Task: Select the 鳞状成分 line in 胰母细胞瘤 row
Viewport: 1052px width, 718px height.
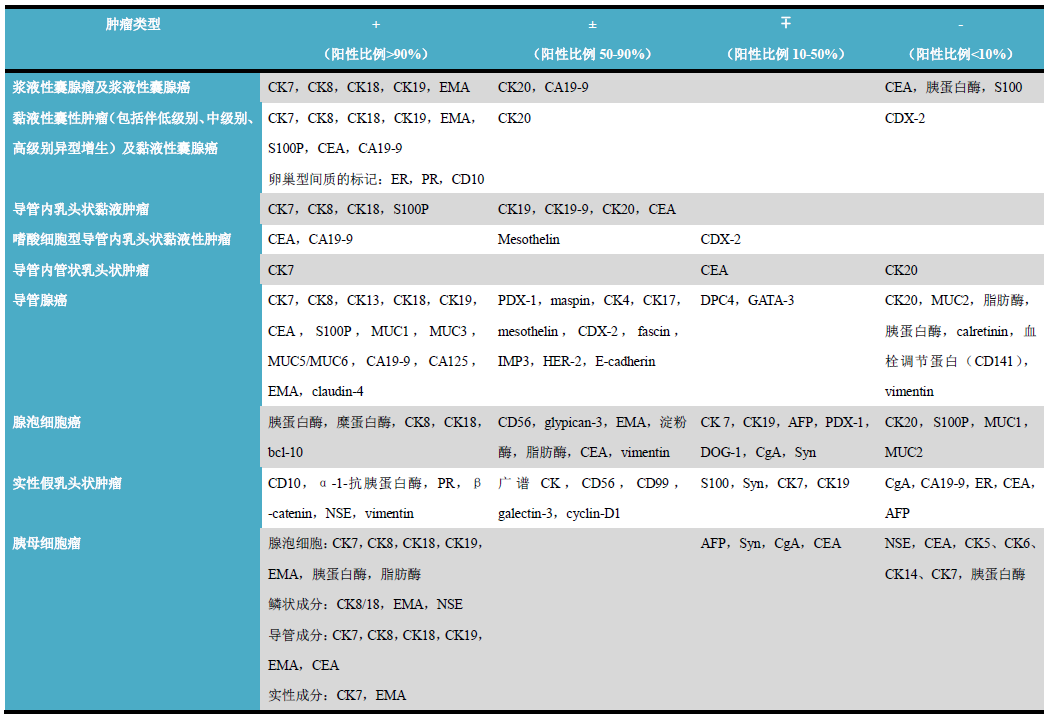Action: pos(365,604)
